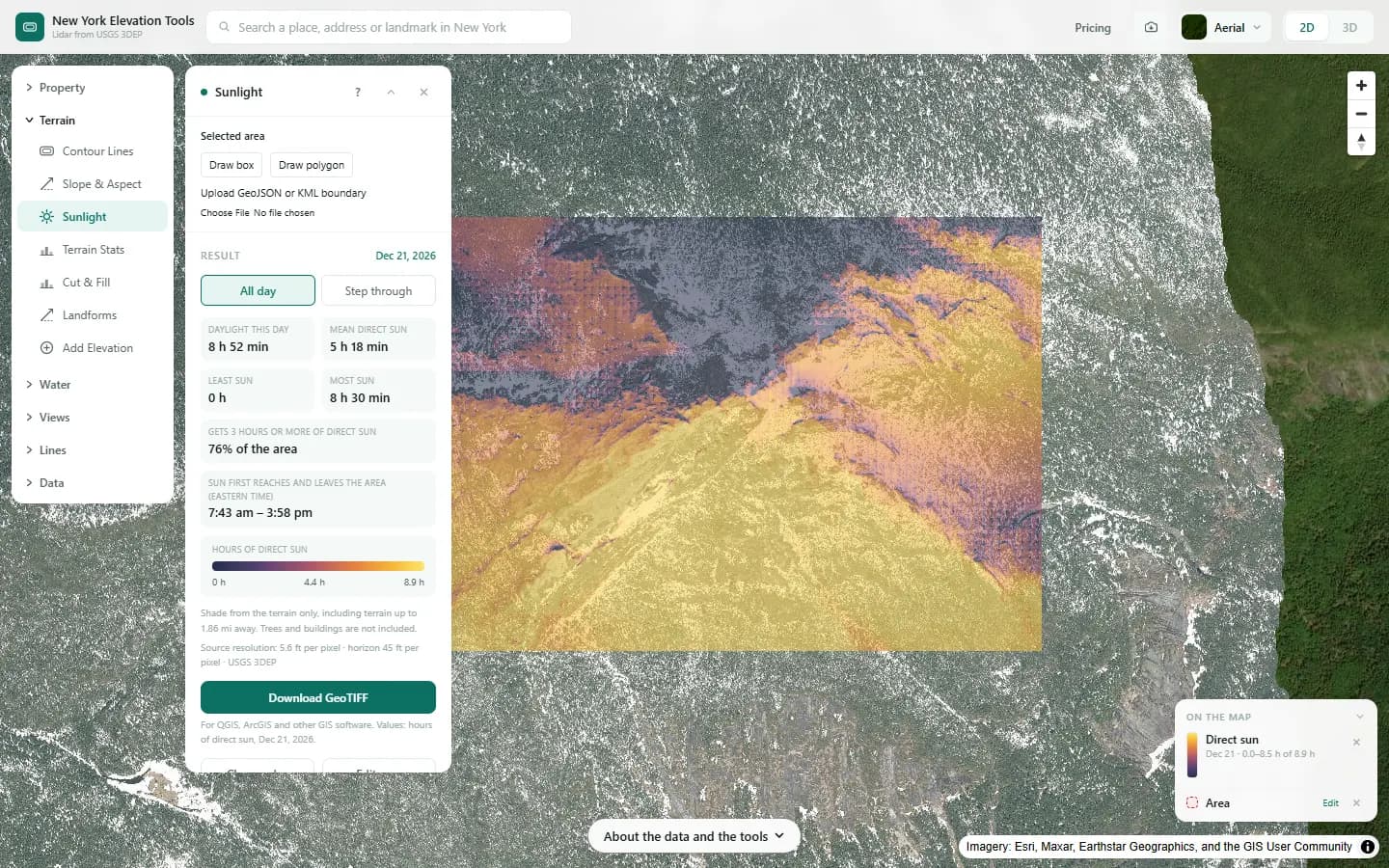Screen dimensions: 1389x868
Task: Show imagery attribution info icon
Action: (1368, 847)
